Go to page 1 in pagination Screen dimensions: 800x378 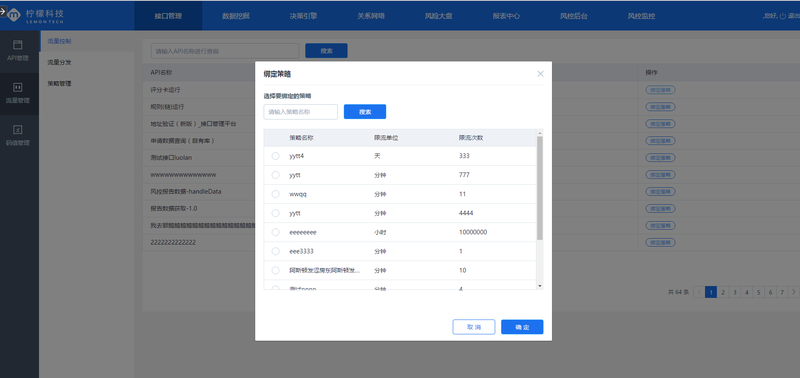(x=711, y=292)
